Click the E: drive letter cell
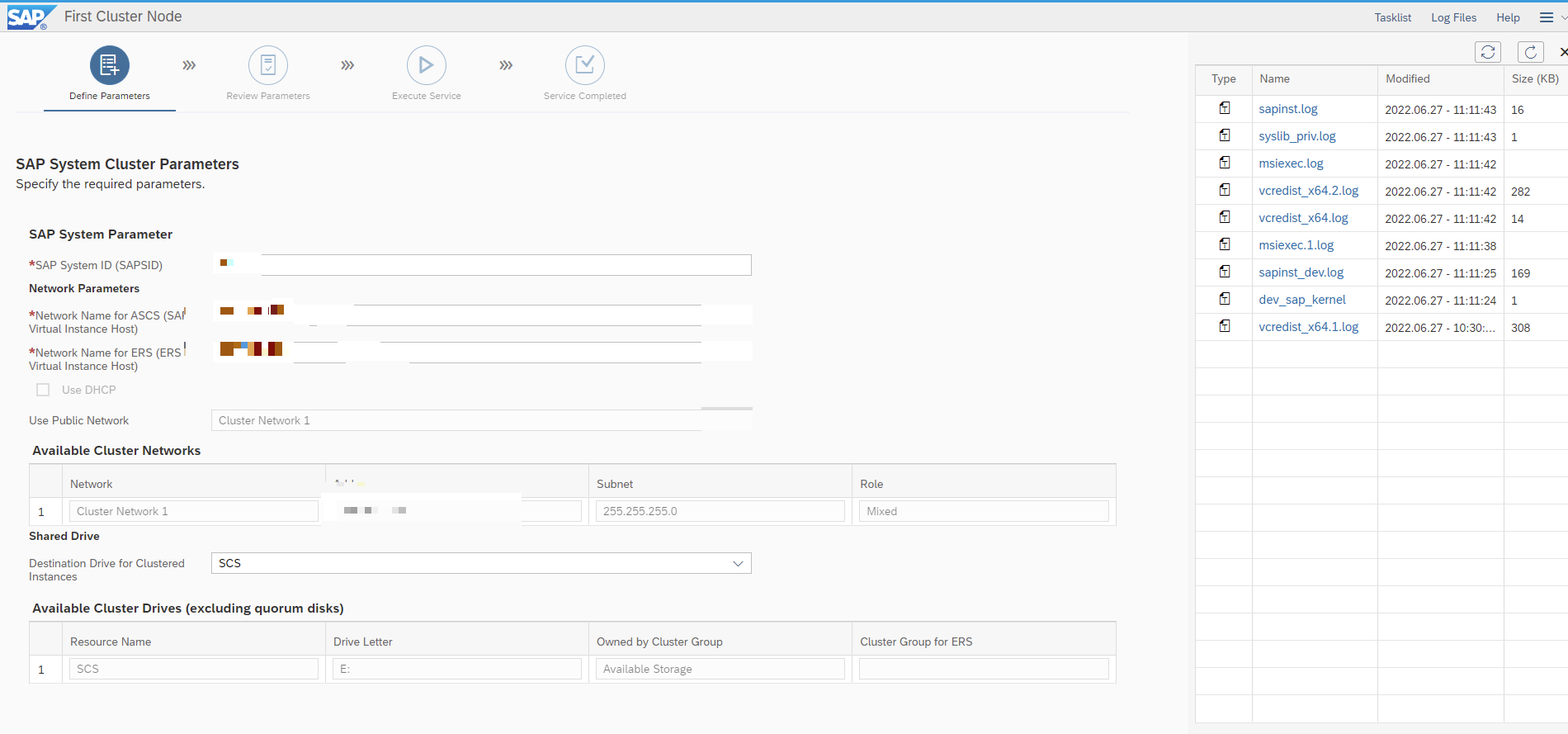Viewport: 1568px width, 734px height. coord(457,669)
